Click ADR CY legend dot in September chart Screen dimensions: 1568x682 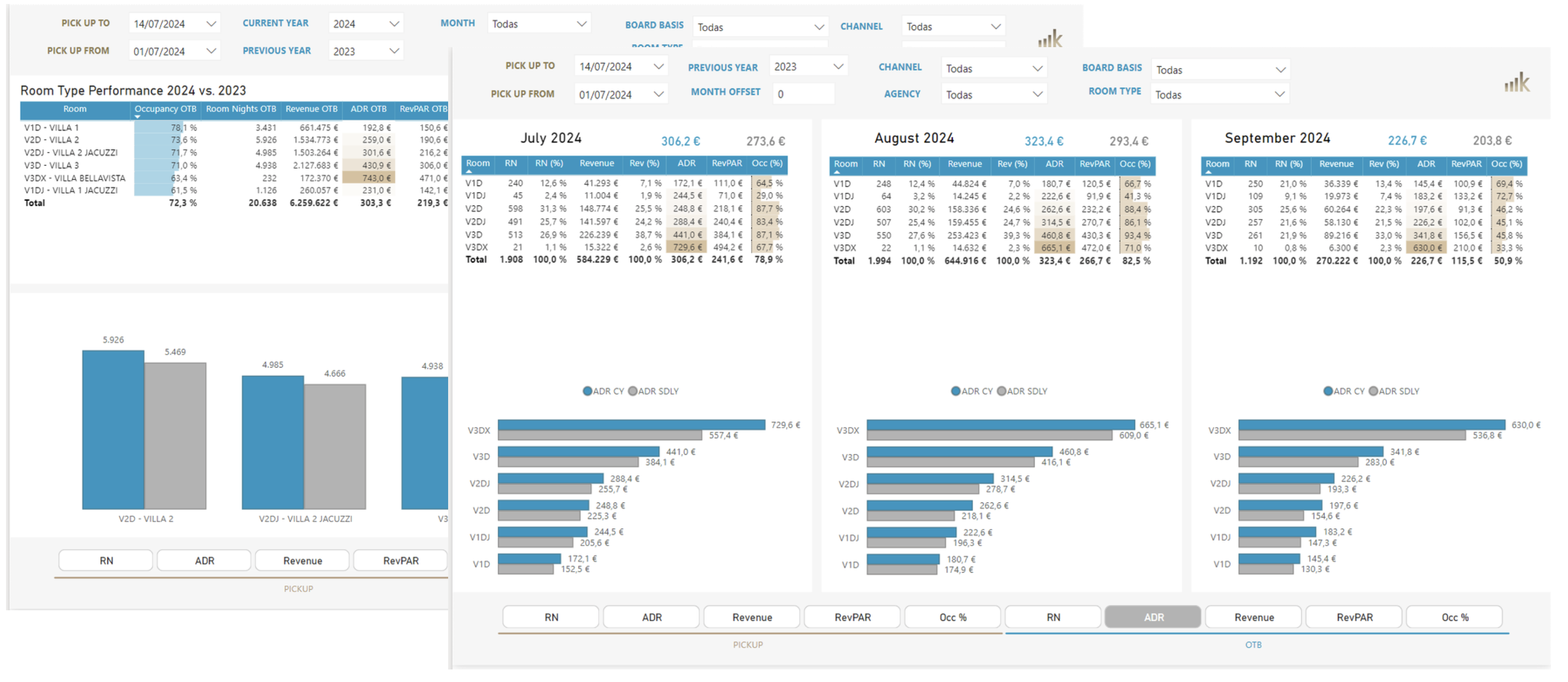click(x=1328, y=391)
